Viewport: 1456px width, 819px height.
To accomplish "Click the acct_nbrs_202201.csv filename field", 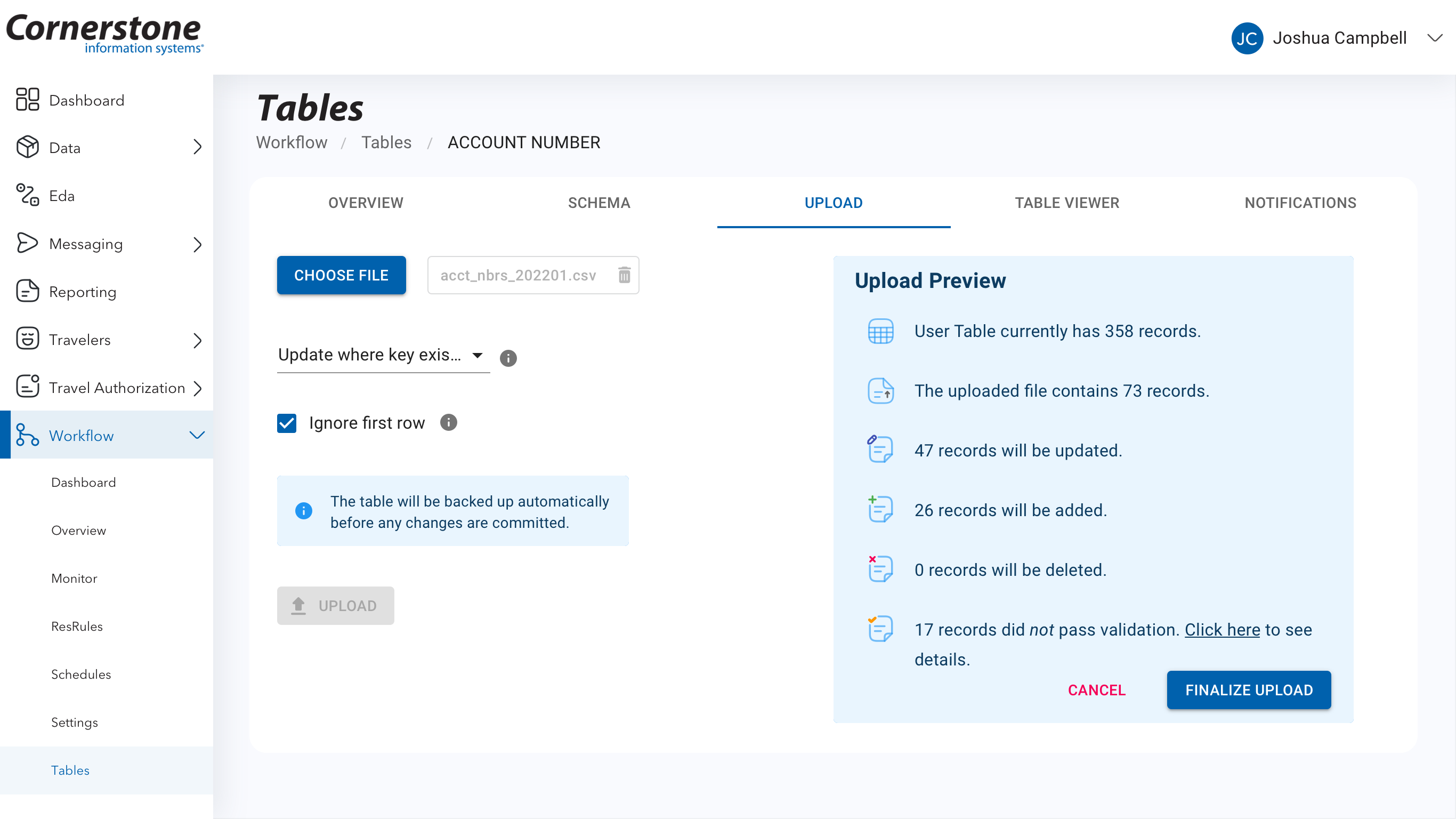I will pyautogui.click(x=517, y=275).
